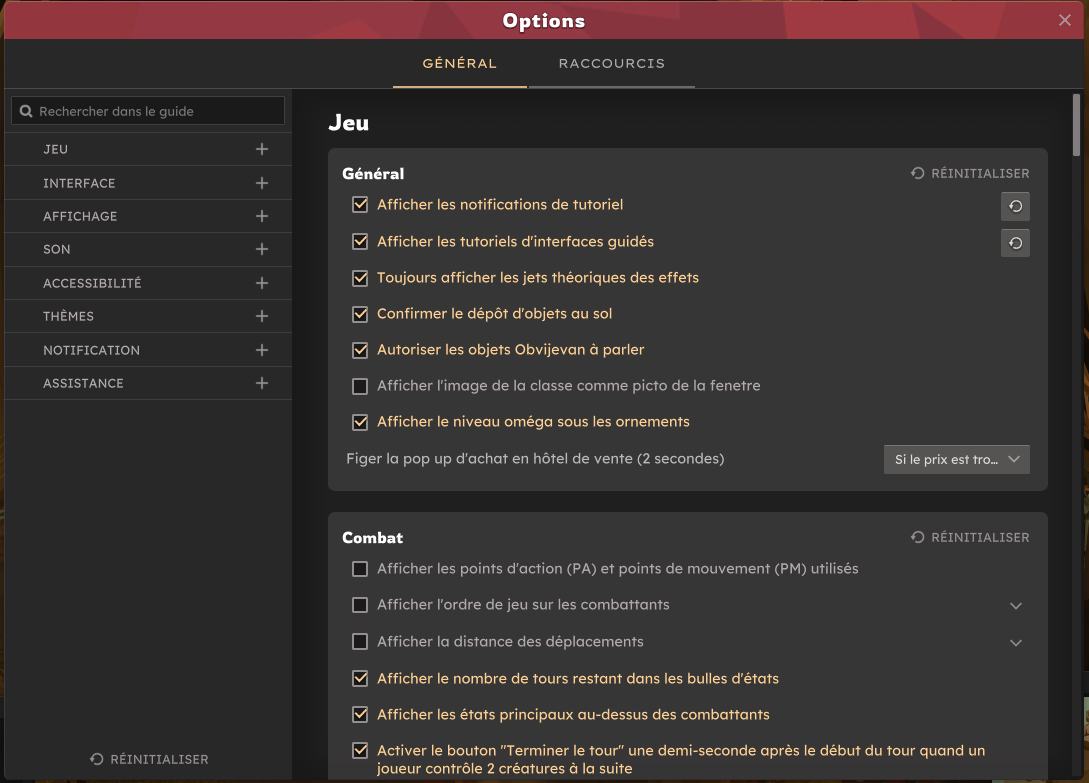
Task: Expand the play order on fighters chevron
Action: (x=1016, y=606)
